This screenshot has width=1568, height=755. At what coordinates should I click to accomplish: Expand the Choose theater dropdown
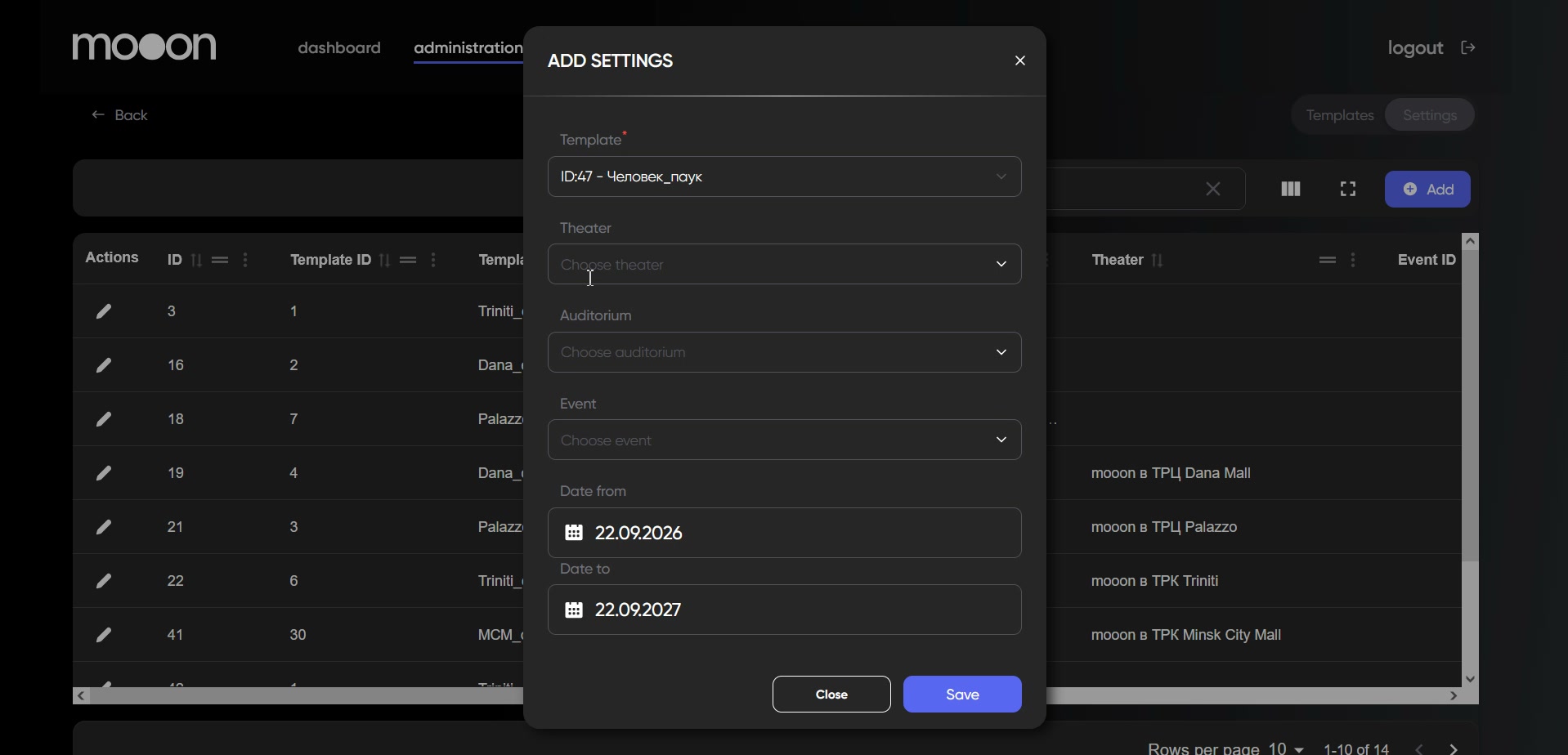point(784,264)
